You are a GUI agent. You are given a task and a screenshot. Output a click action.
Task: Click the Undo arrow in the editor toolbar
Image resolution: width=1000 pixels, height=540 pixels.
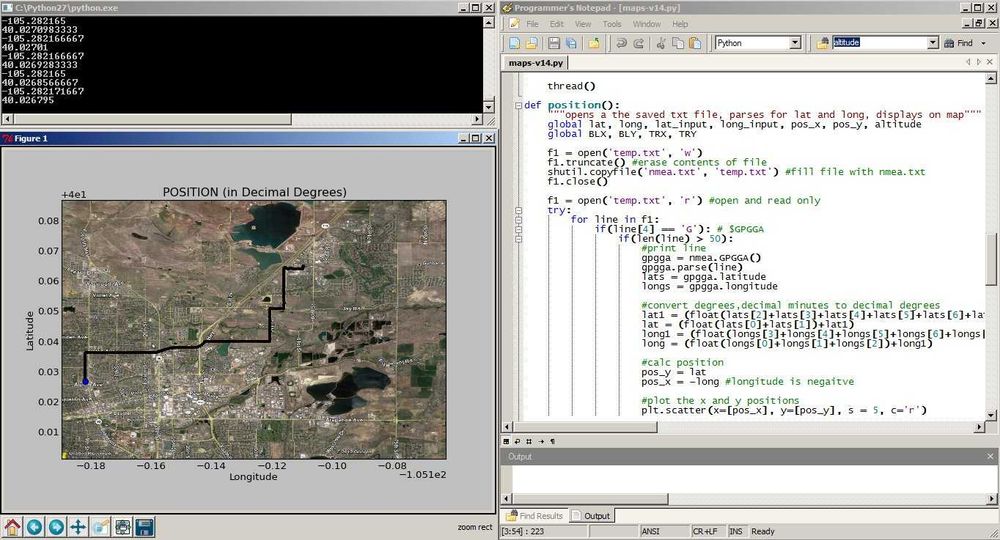click(x=620, y=43)
